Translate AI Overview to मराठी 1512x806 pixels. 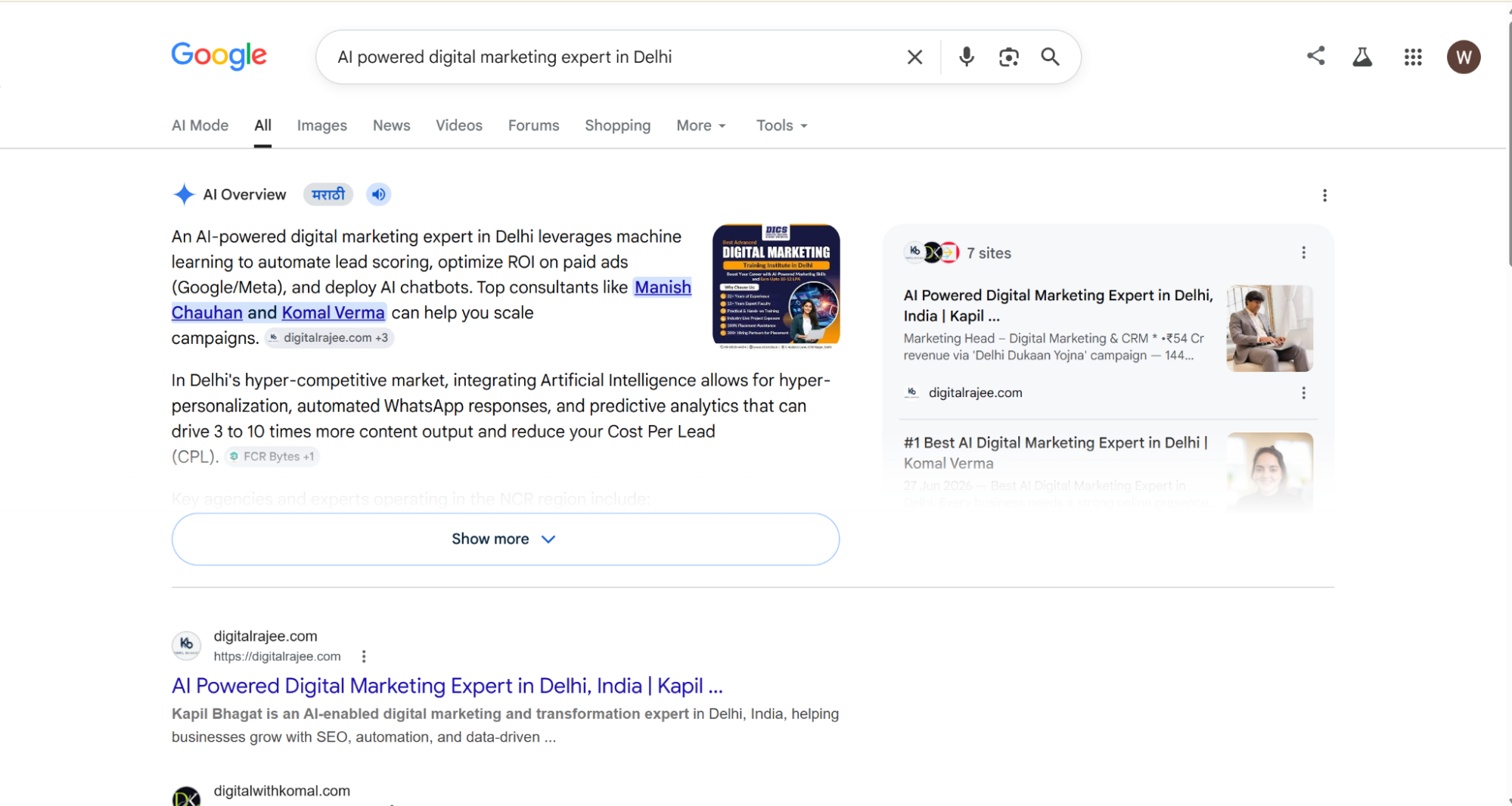tap(328, 194)
